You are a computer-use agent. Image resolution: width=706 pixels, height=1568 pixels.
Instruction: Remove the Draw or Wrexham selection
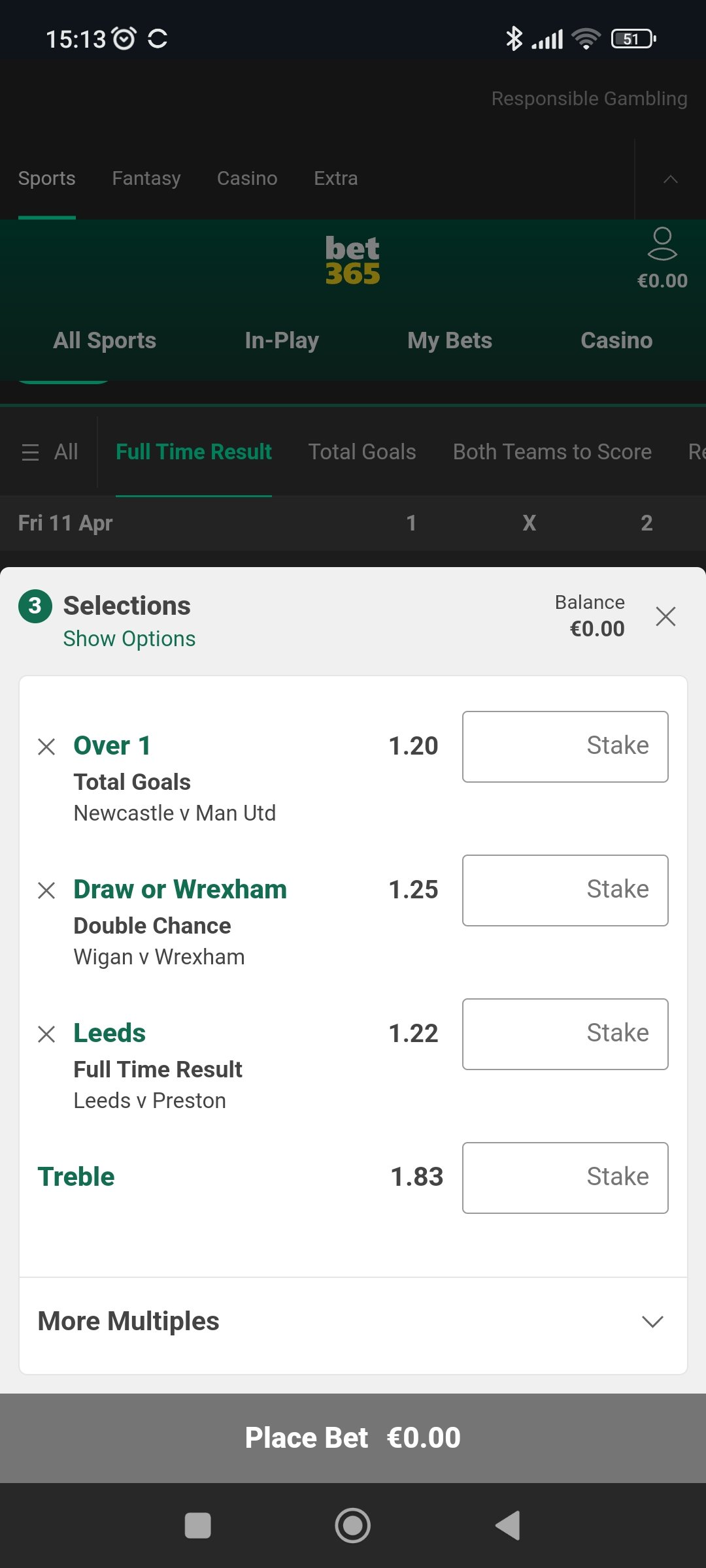[46, 890]
